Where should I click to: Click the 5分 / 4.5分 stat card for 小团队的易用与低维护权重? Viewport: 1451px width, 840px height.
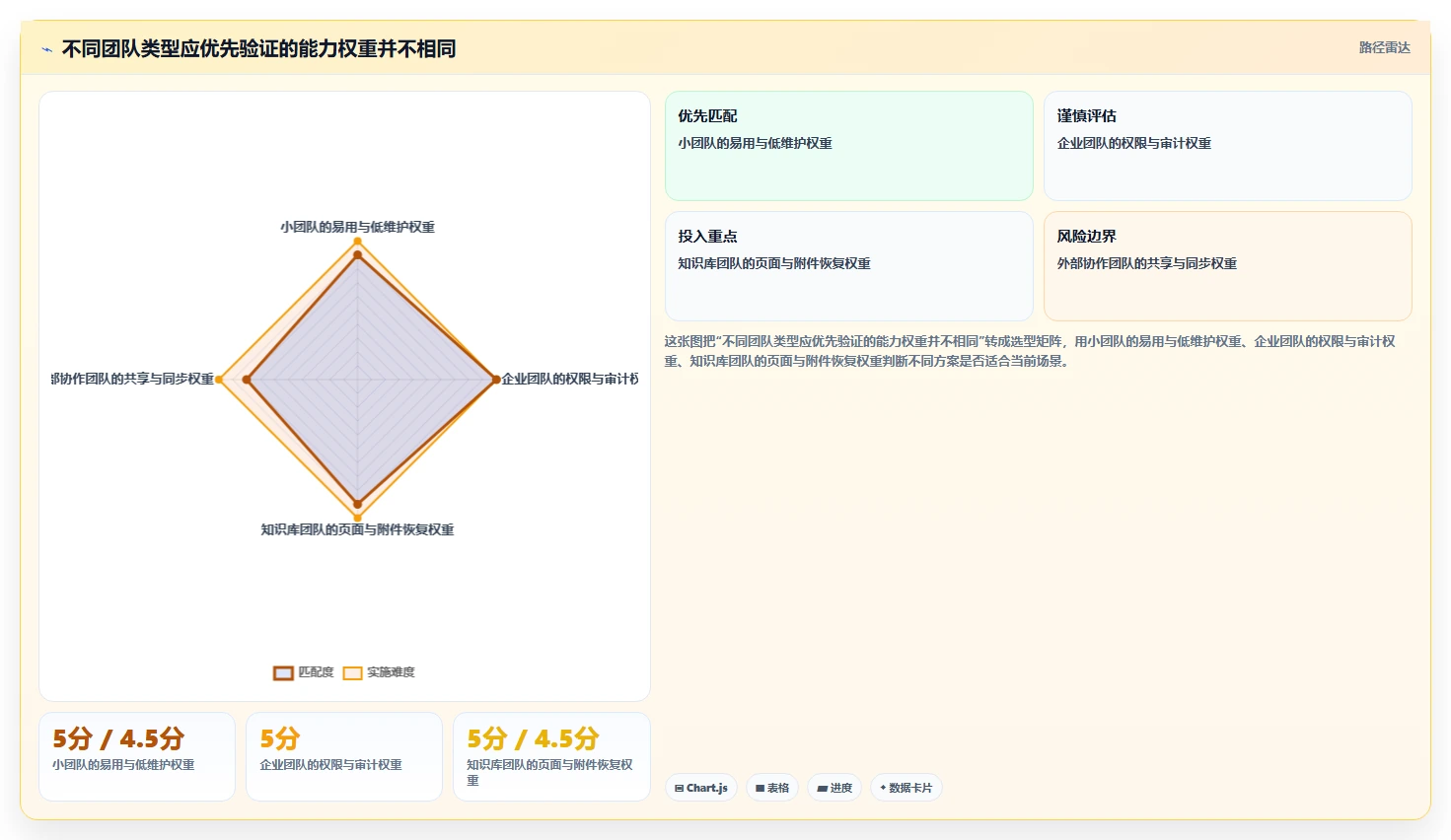[137, 756]
